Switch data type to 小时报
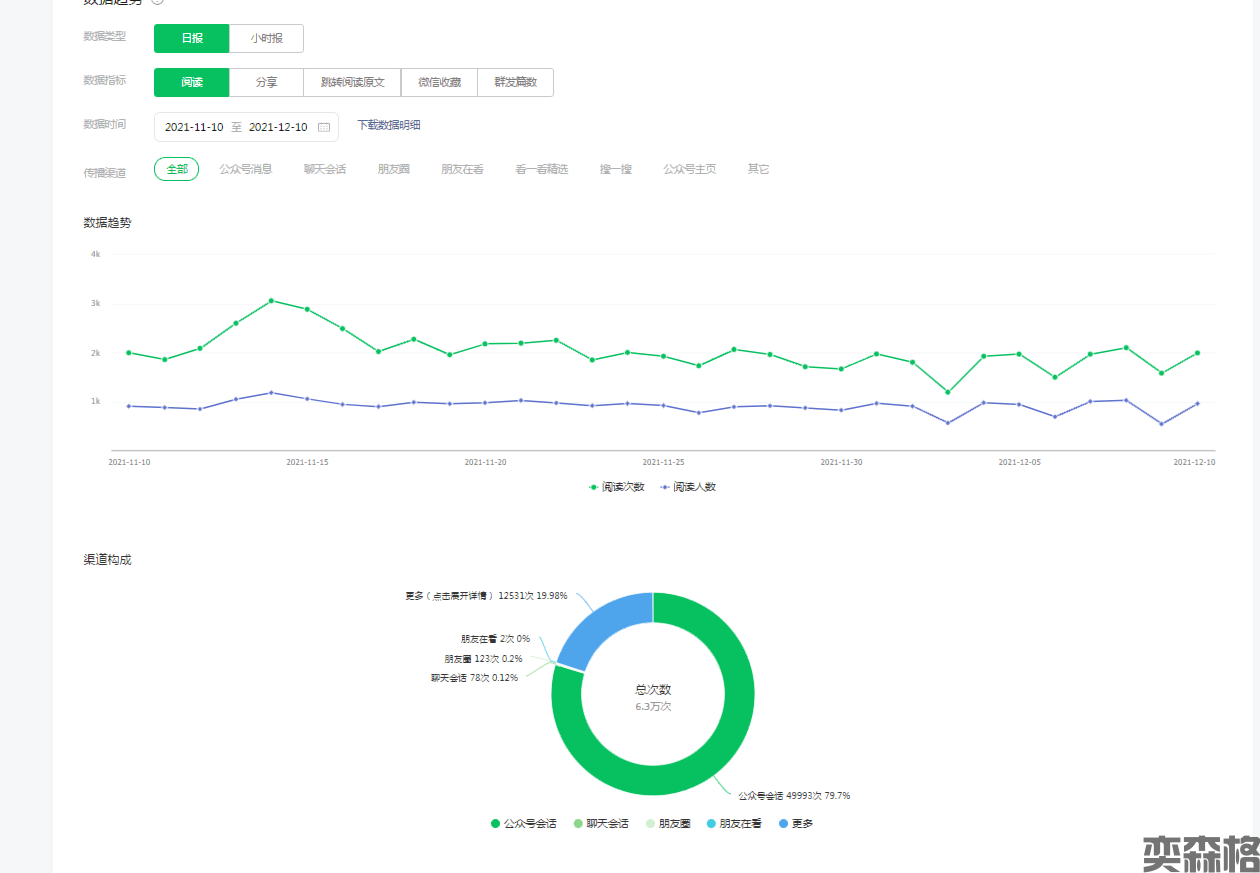This screenshot has width=1260, height=873. coord(266,38)
